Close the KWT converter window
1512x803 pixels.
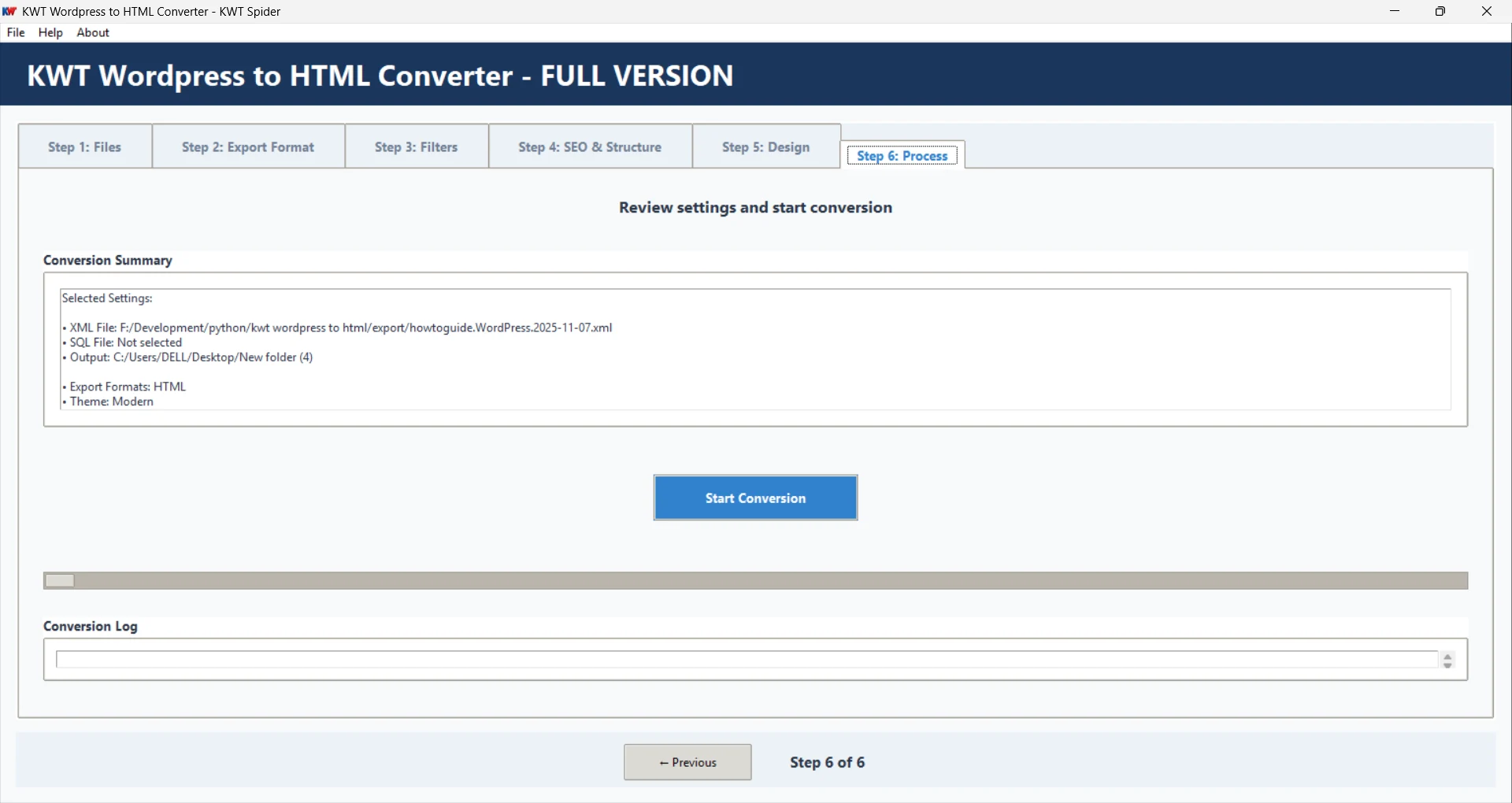tap(1487, 11)
